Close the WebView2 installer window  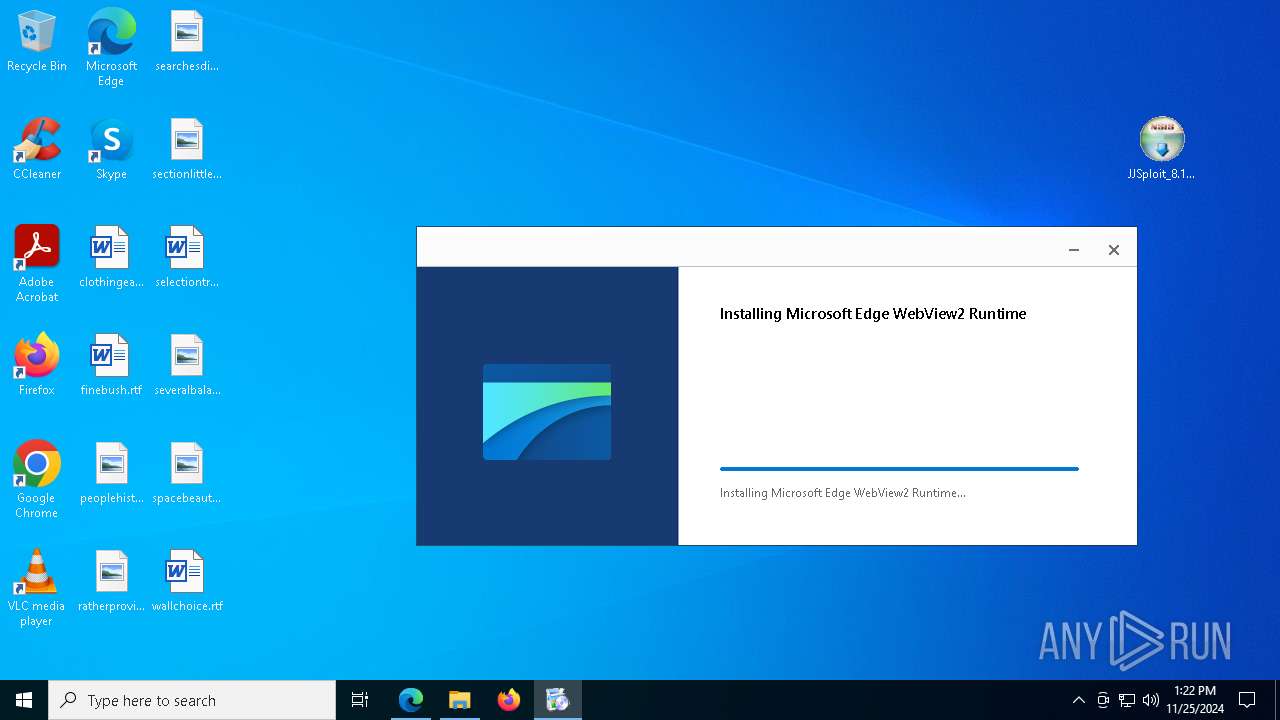pyautogui.click(x=1113, y=250)
